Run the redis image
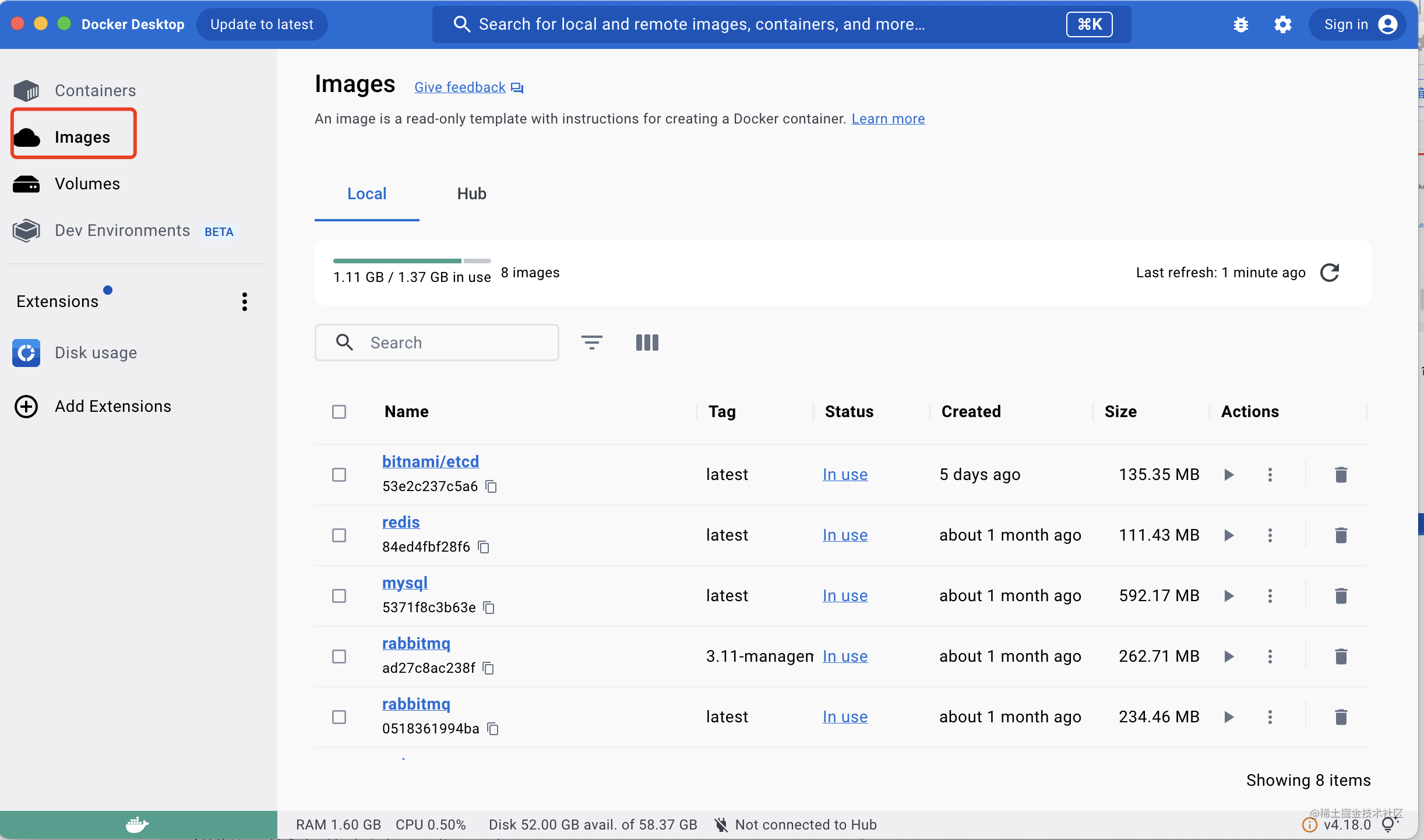1424x840 pixels. click(1229, 535)
